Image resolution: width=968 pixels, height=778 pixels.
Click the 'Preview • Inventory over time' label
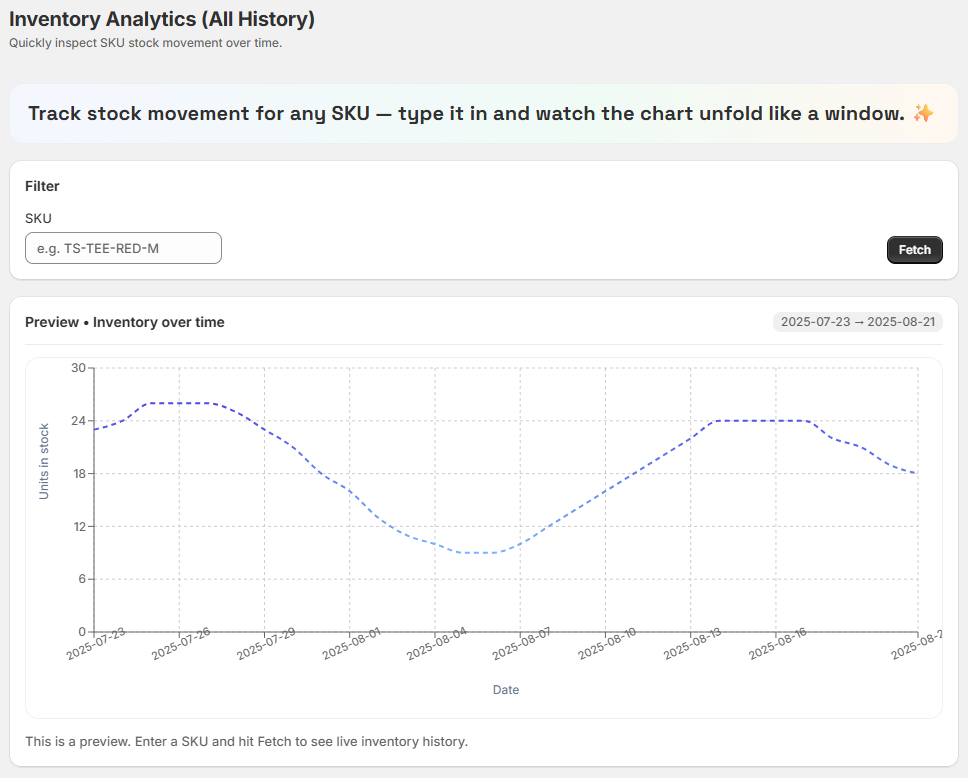124,322
